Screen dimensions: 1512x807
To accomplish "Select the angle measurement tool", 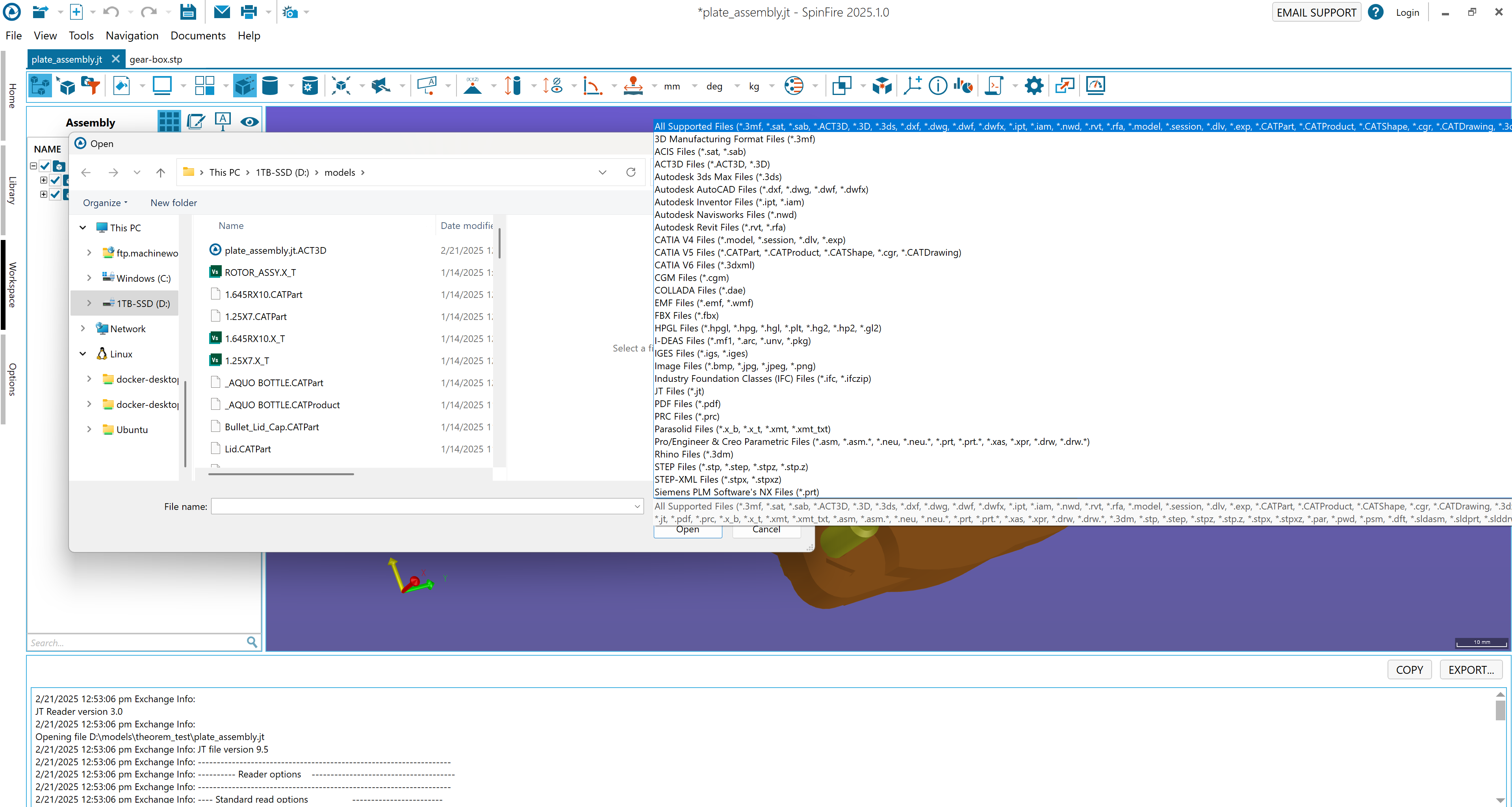I will coord(592,86).
